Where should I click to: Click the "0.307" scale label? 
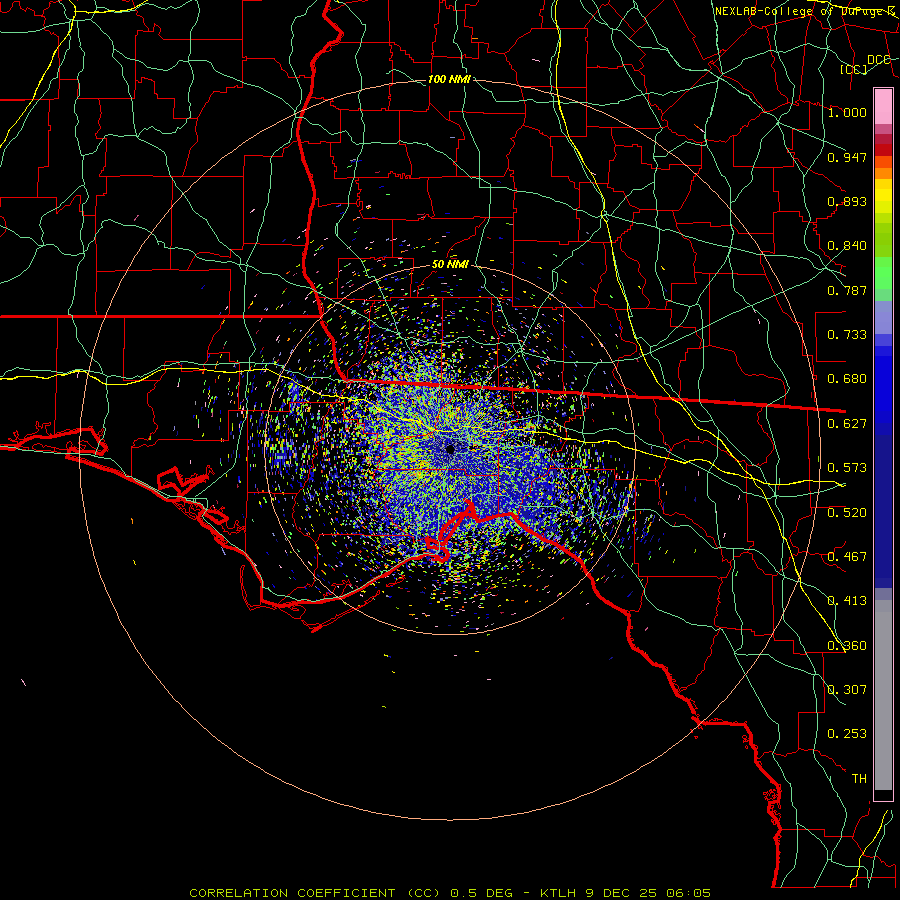click(847, 690)
